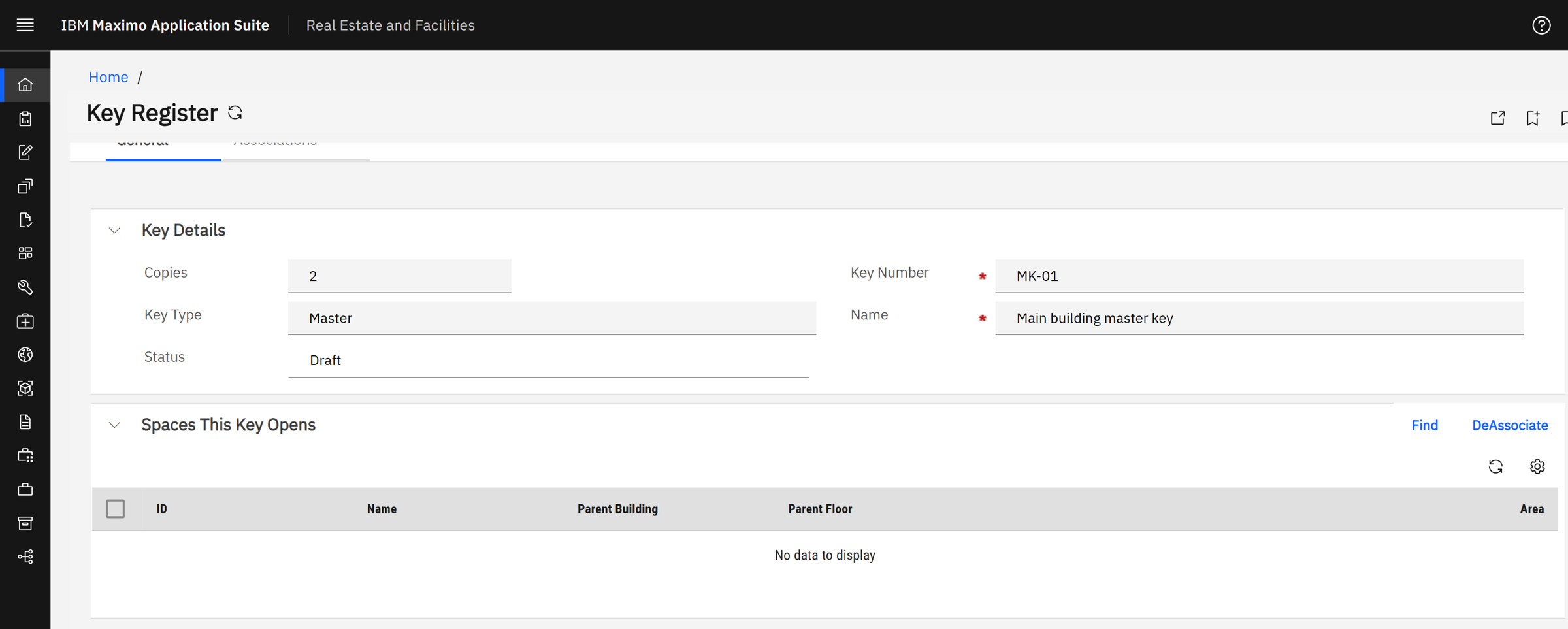Click the DeAssociate action link
The height and width of the screenshot is (629, 1568).
[1510, 425]
